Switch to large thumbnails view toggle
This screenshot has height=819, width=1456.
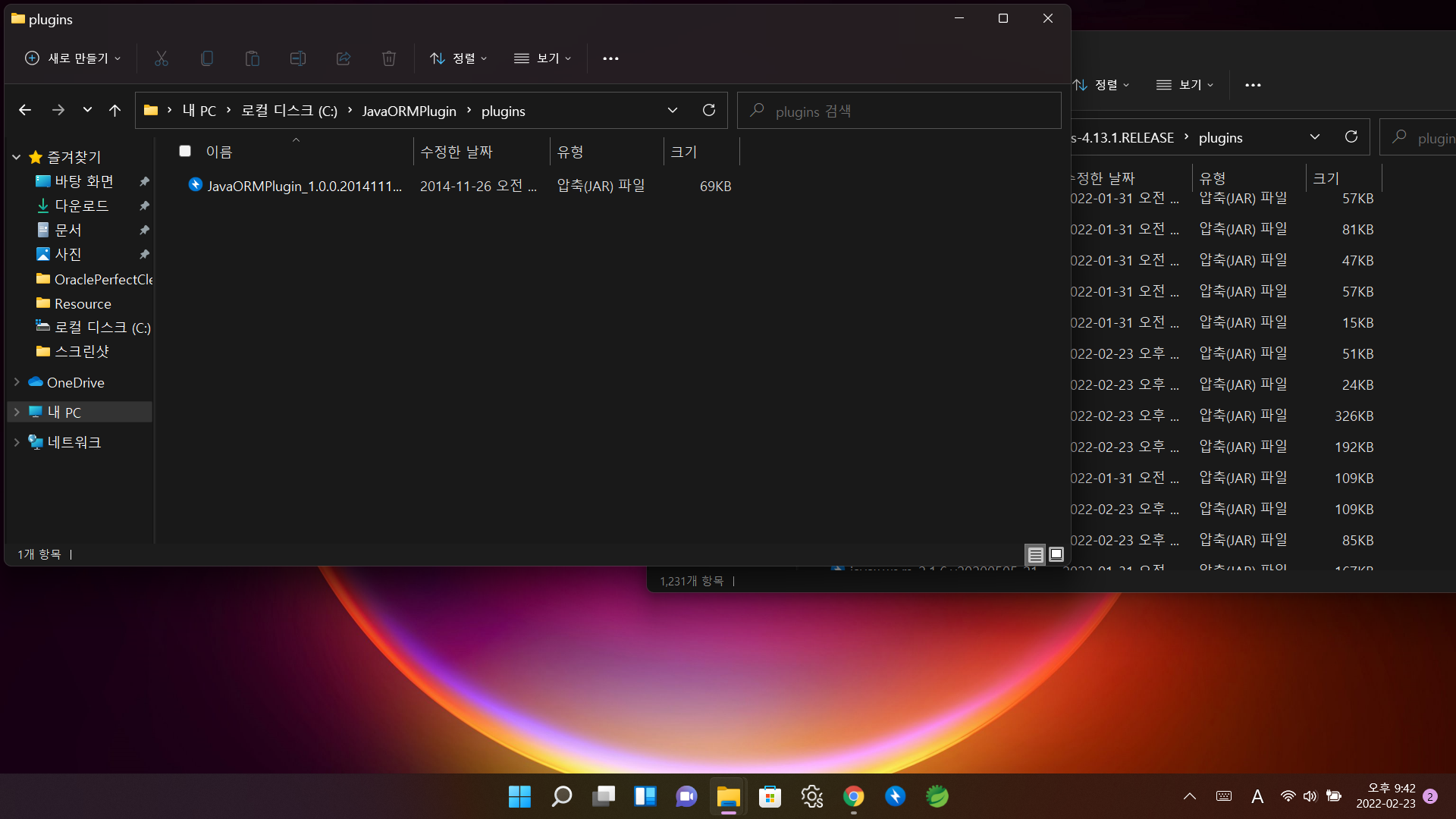tap(1056, 555)
